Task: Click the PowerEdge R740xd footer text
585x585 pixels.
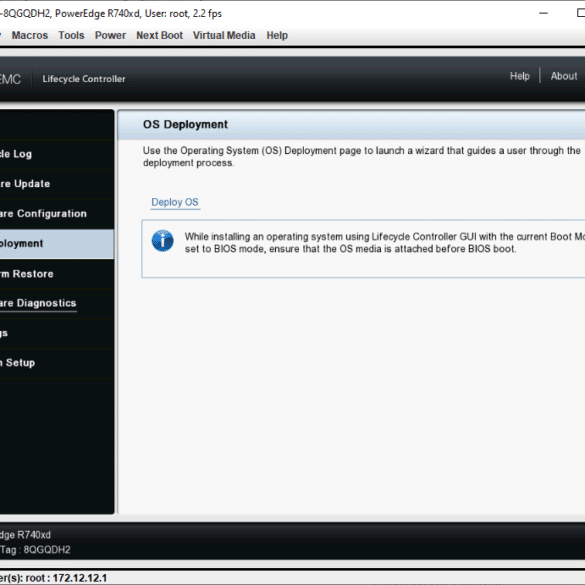Action: (x=25, y=535)
